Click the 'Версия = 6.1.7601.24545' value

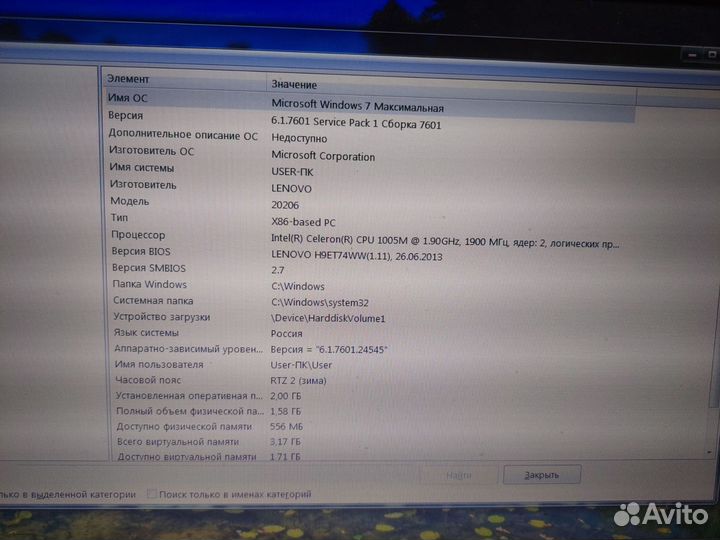coord(329,349)
